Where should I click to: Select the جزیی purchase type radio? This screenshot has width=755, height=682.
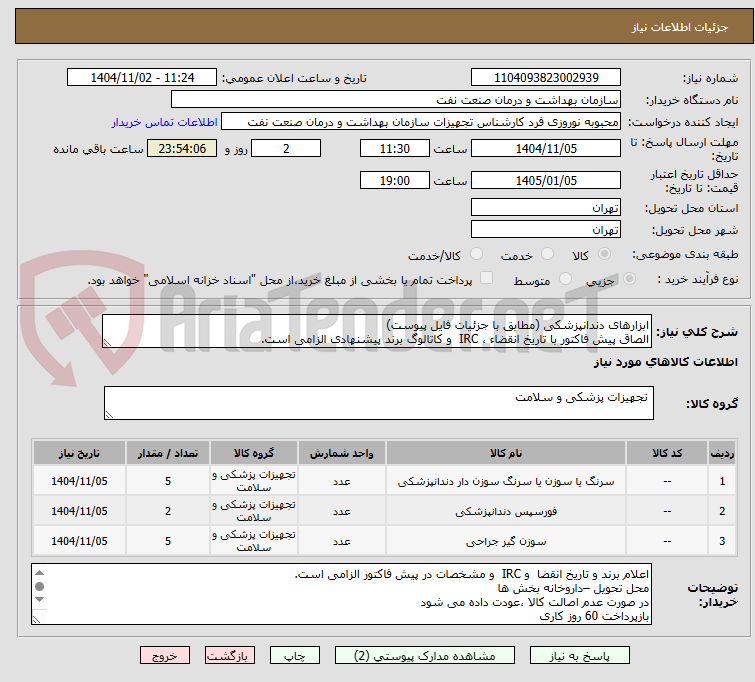coord(629,279)
